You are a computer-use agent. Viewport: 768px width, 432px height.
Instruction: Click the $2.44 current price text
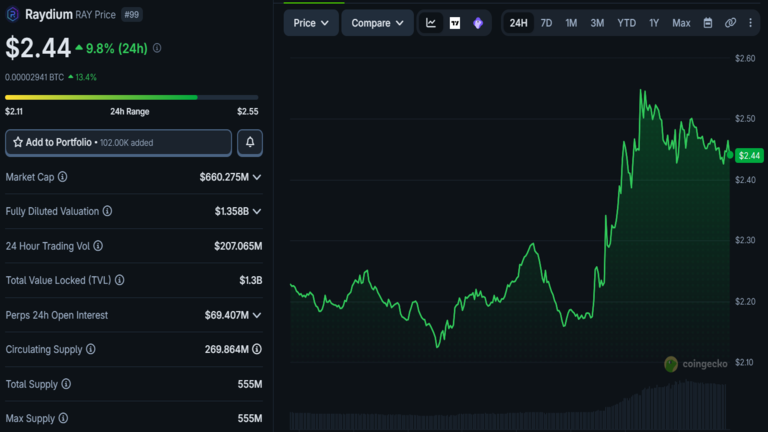pyautogui.click(x=38, y=48)
